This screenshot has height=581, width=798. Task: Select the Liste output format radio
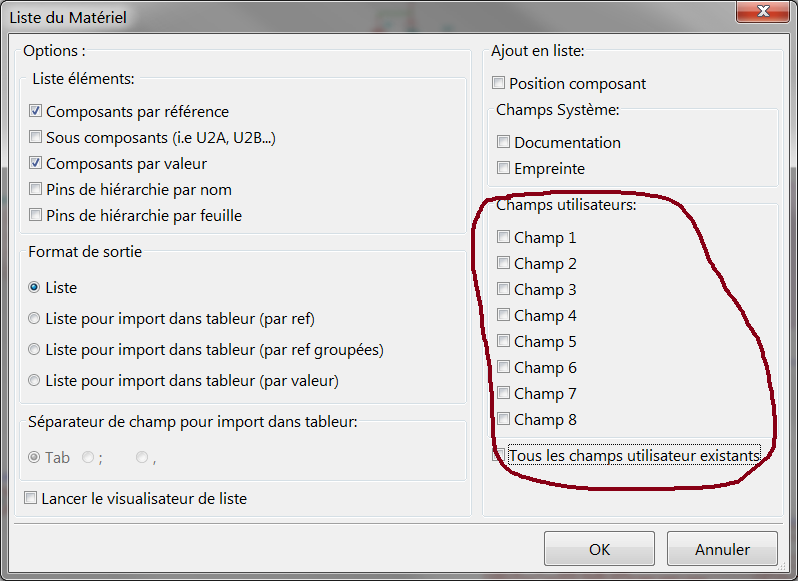click(34, 287)
